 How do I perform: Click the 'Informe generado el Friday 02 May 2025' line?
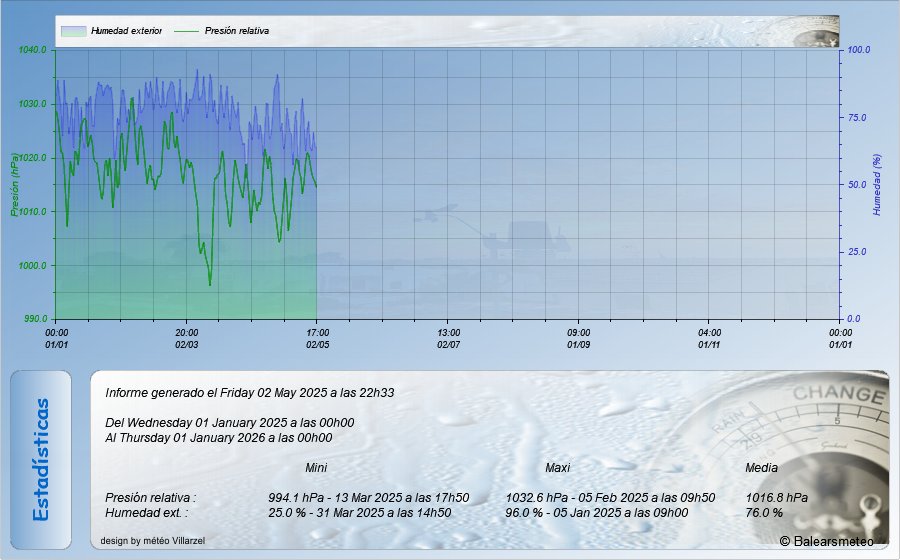point(250,393)
